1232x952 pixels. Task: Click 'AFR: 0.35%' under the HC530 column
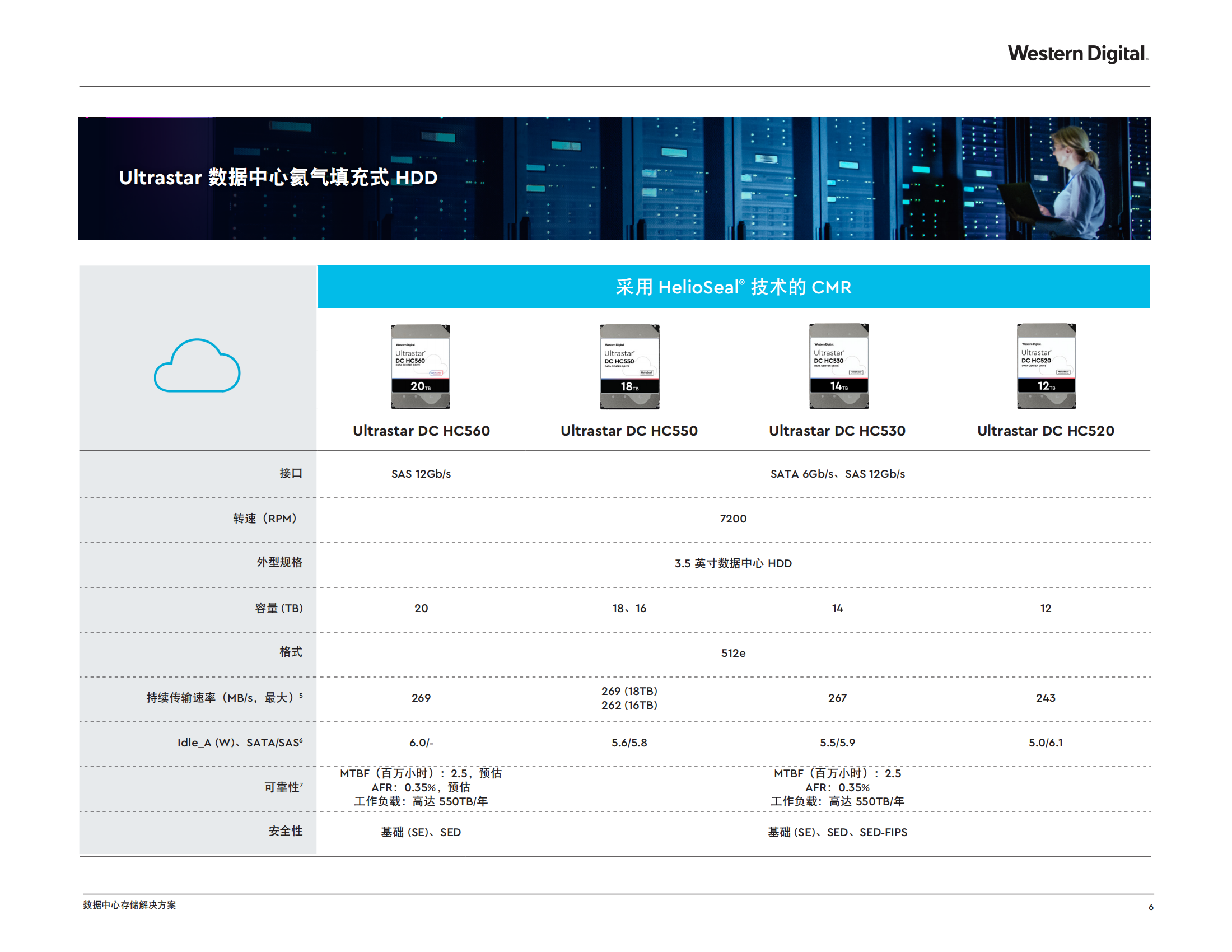click(x=837, y=787)
